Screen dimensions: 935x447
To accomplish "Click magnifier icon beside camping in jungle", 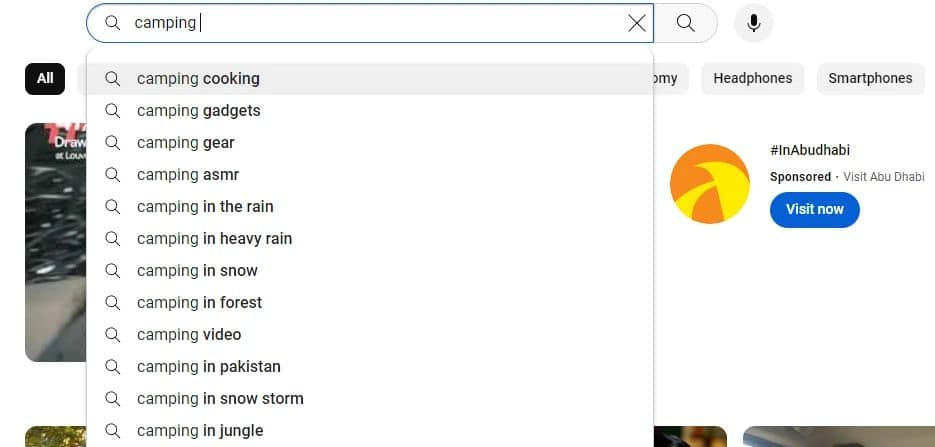I will click(113, 430).
